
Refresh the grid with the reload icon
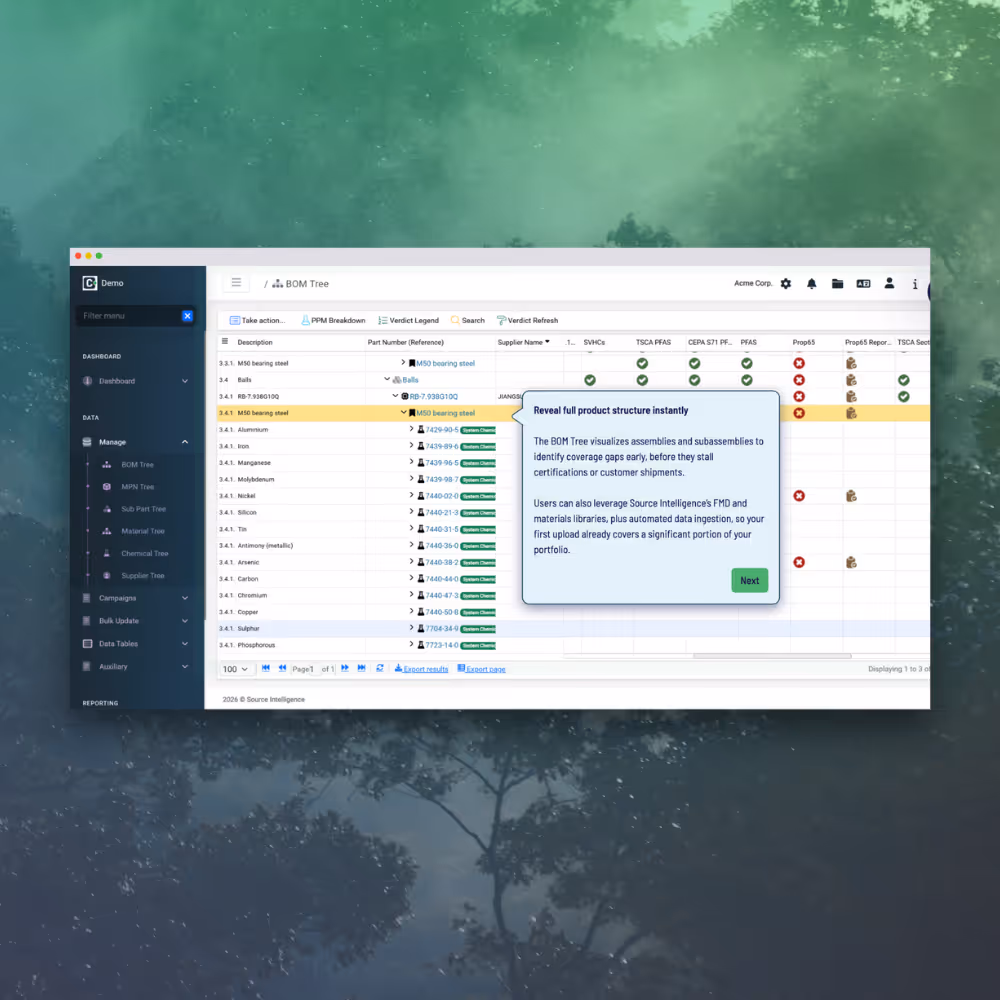(380, 668)
